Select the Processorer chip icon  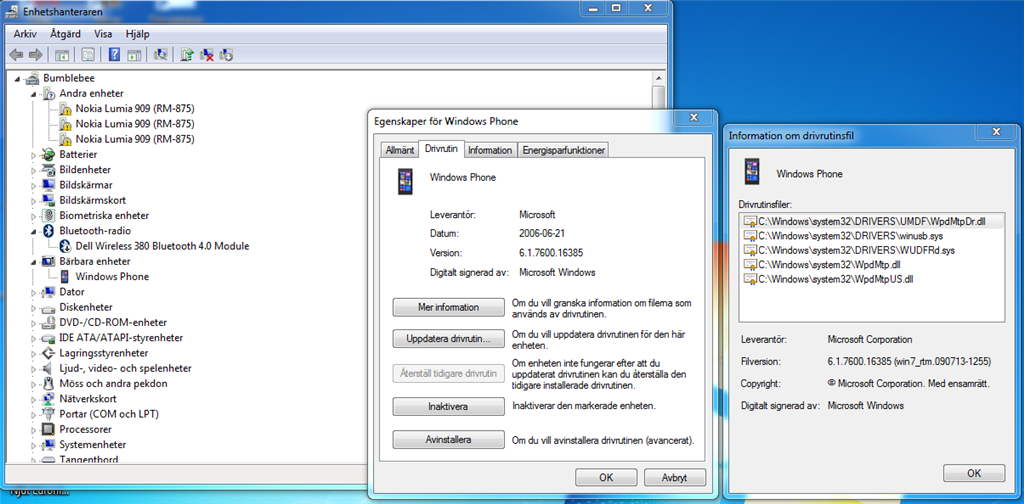pyautogui.click(x=49, y=430)
